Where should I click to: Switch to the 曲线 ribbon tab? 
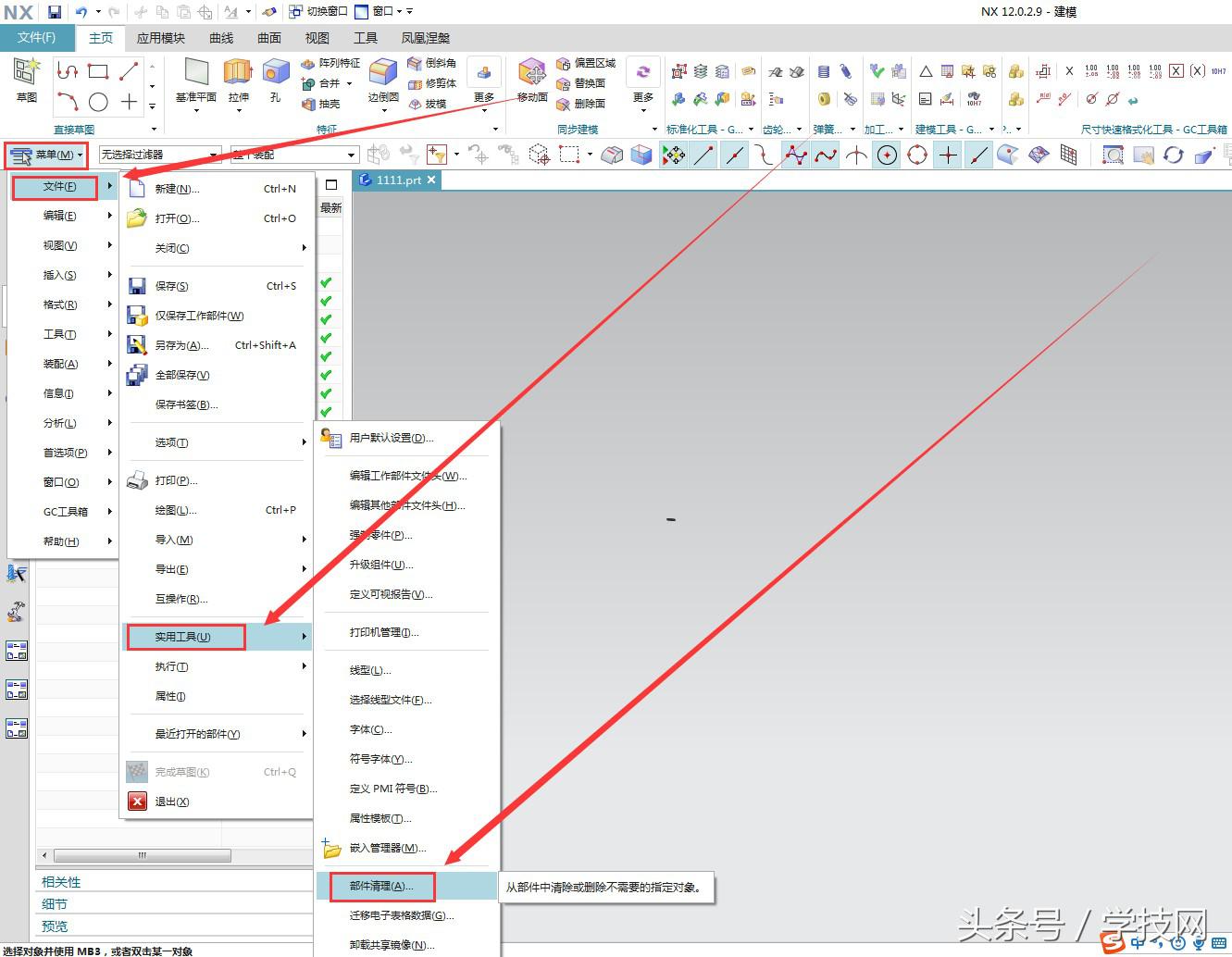pyautogui.click(x=221, y=38)
